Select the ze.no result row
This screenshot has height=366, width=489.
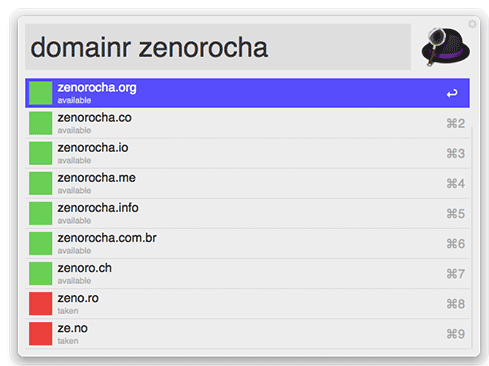click(x=247, y=334)
